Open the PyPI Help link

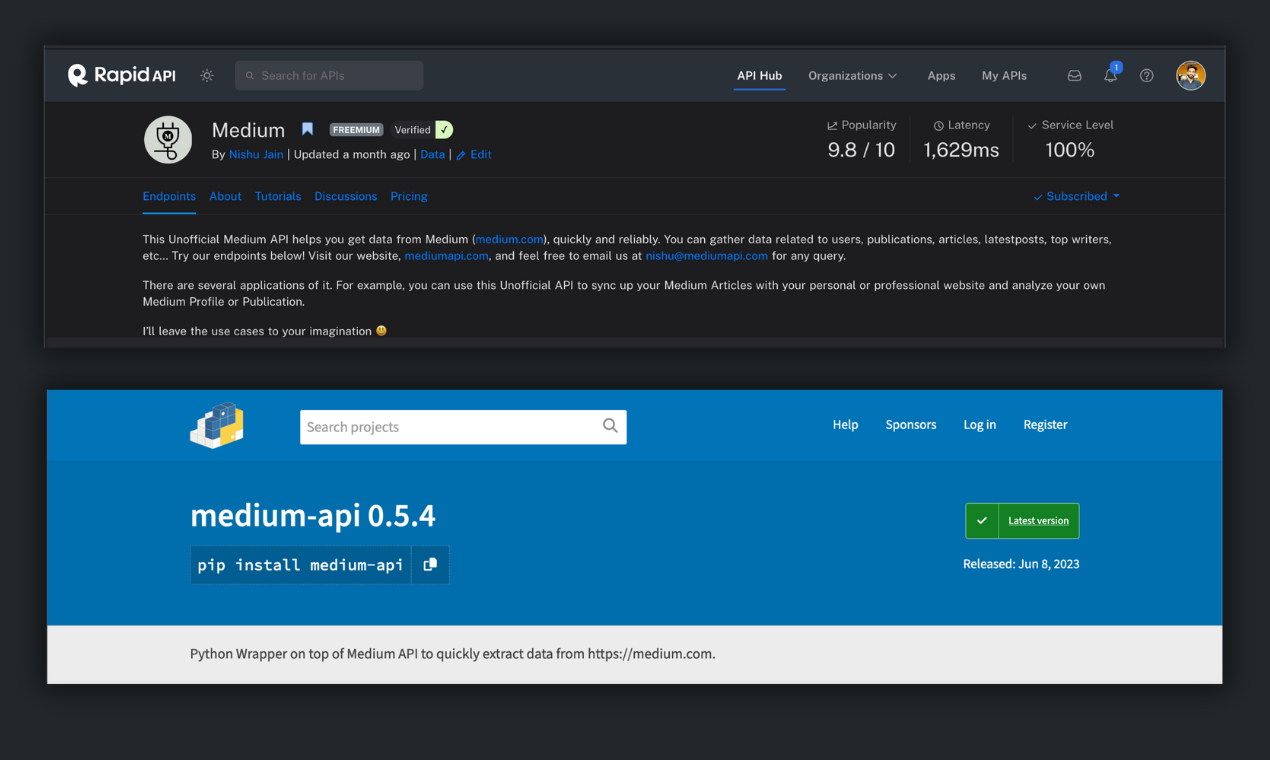845,425
